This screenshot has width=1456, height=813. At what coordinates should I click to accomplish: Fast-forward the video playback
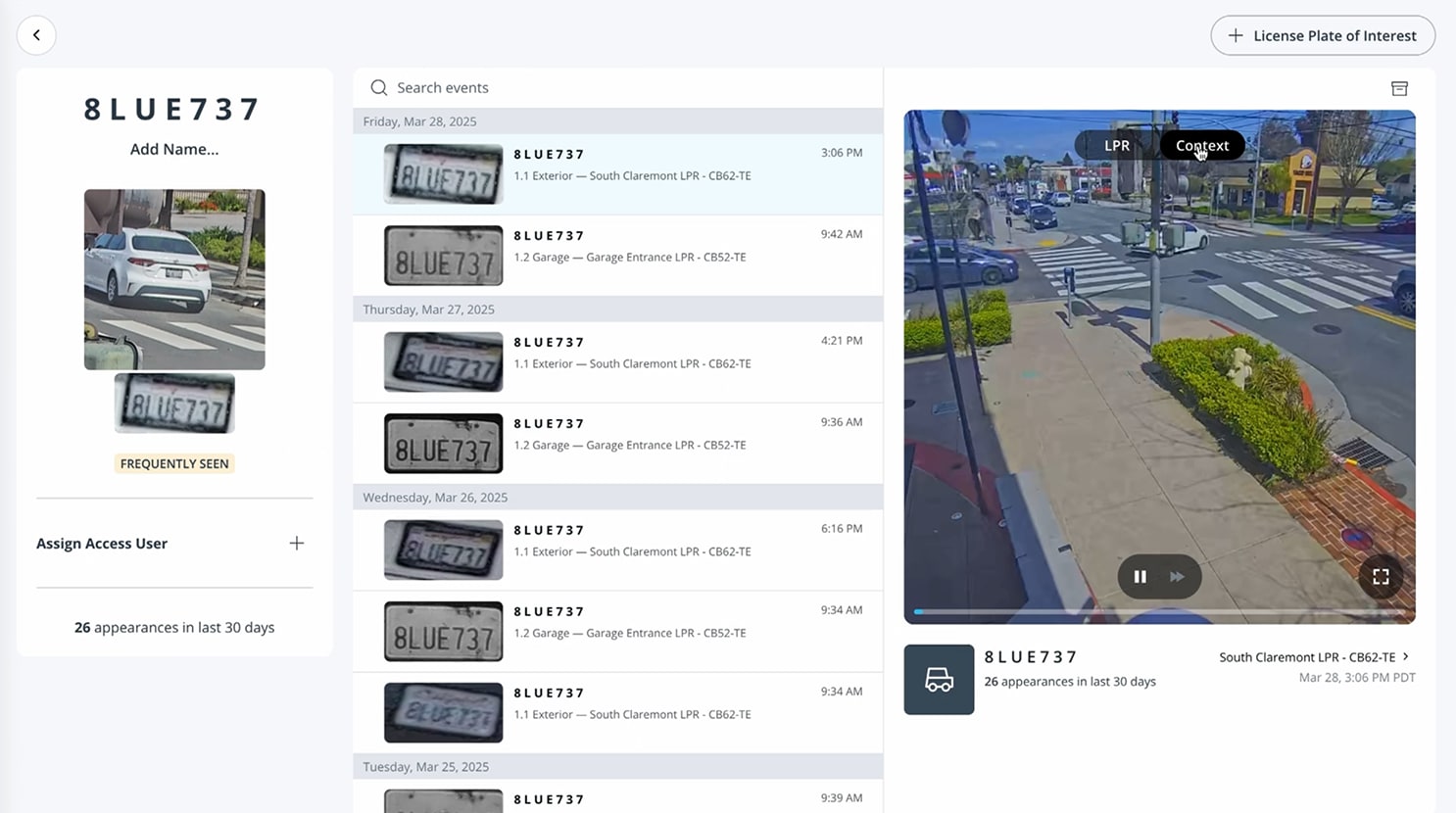pyautogui.click(x=1178, y=577)
